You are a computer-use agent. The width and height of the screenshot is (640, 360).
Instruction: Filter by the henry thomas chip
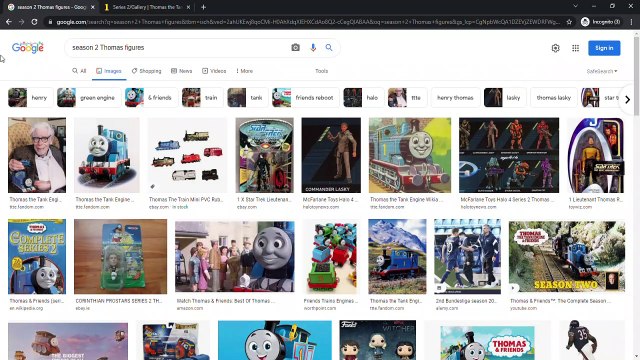455,98
